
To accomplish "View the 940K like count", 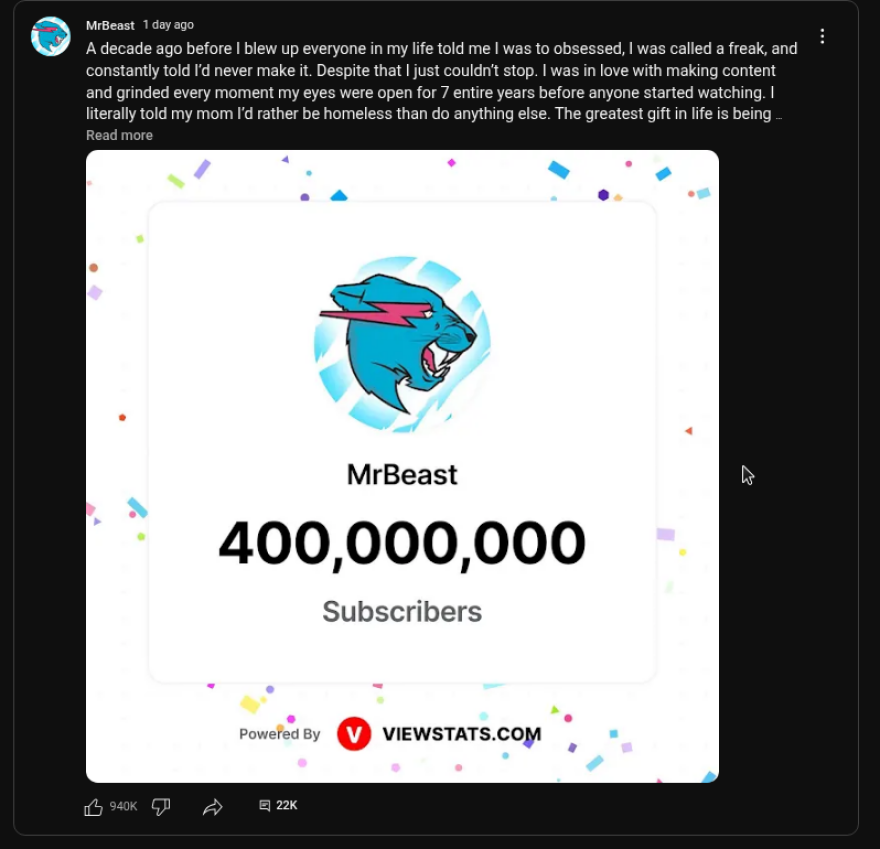I will pos(123,806).
